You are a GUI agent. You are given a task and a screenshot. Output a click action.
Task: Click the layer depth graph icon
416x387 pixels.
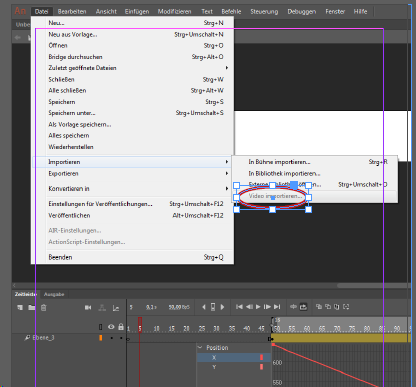click(116, 308)
